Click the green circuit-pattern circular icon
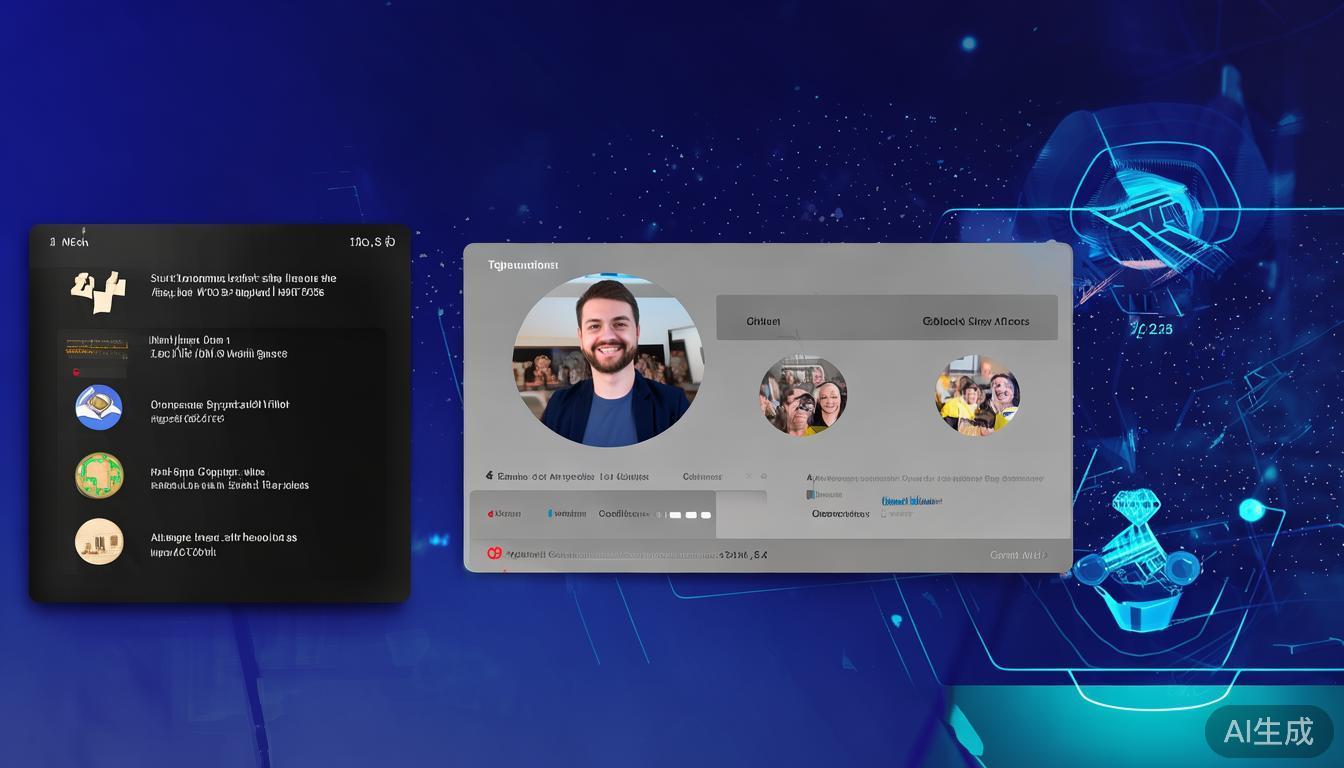This screenshot has width=1344, height=768. tap(99, 476)
